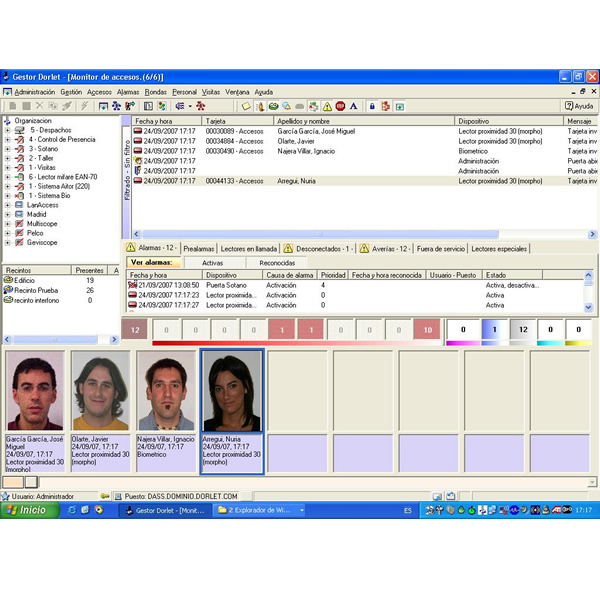The image size is (600, 600).
Task: Click the colored flow diagram toolbar icon
Action: [162, 106]
